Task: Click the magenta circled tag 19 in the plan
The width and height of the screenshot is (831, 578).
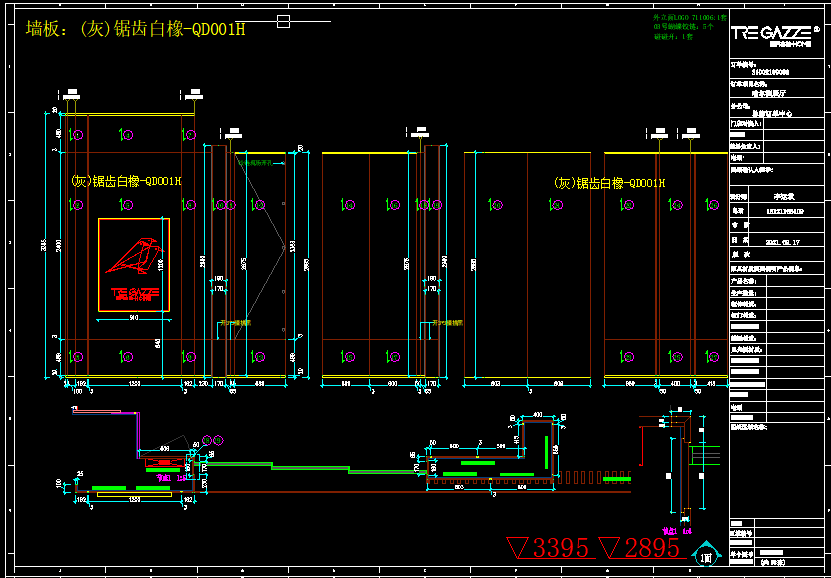Action: point(217,440)
